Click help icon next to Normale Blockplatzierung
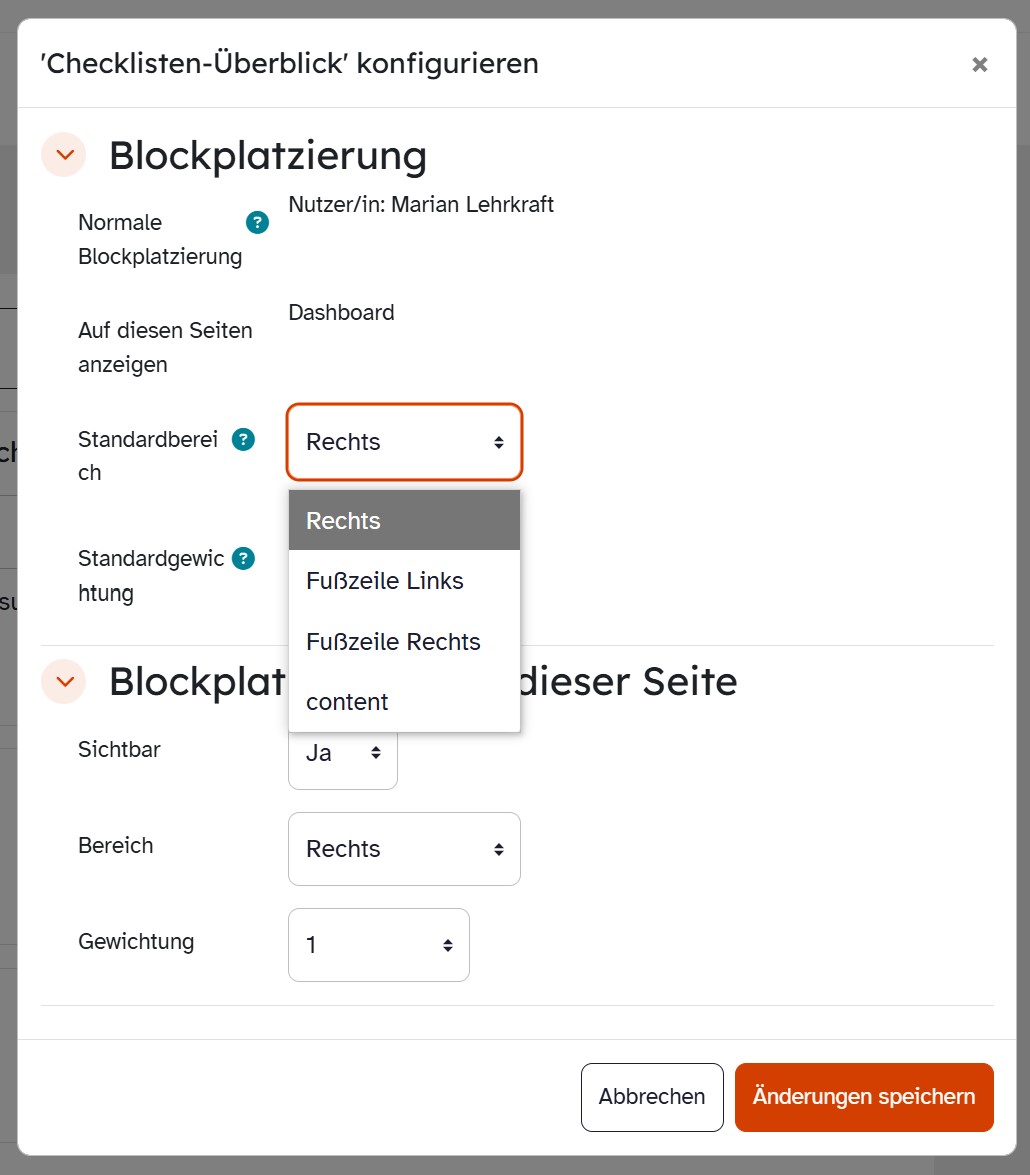The width and height of the screenshot is (1030, 1175). [257, 222]
